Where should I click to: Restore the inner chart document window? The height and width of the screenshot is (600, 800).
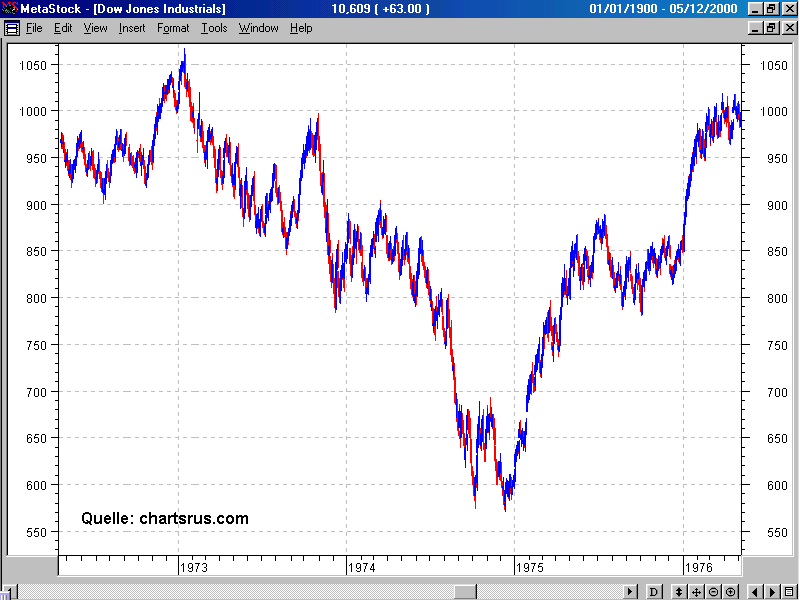point(772,28)
